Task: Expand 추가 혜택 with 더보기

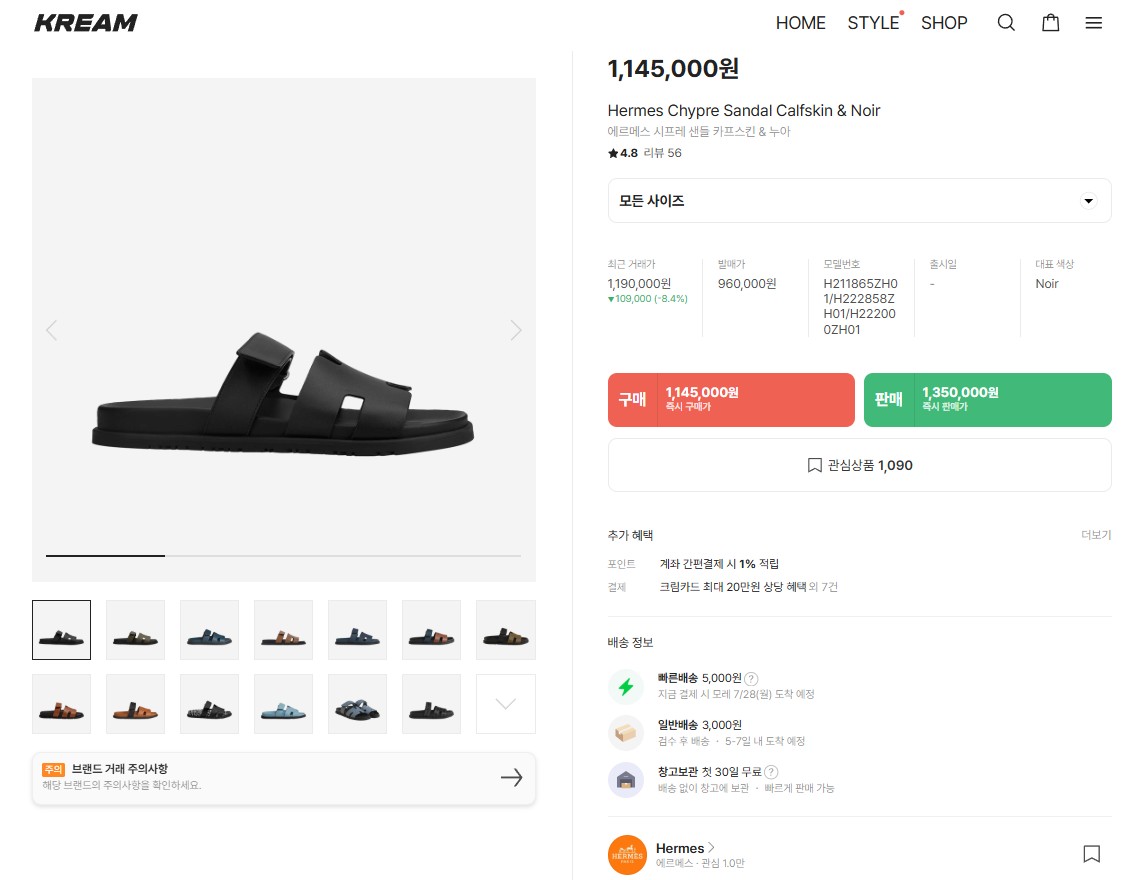Action: (x=1095, y=535)
